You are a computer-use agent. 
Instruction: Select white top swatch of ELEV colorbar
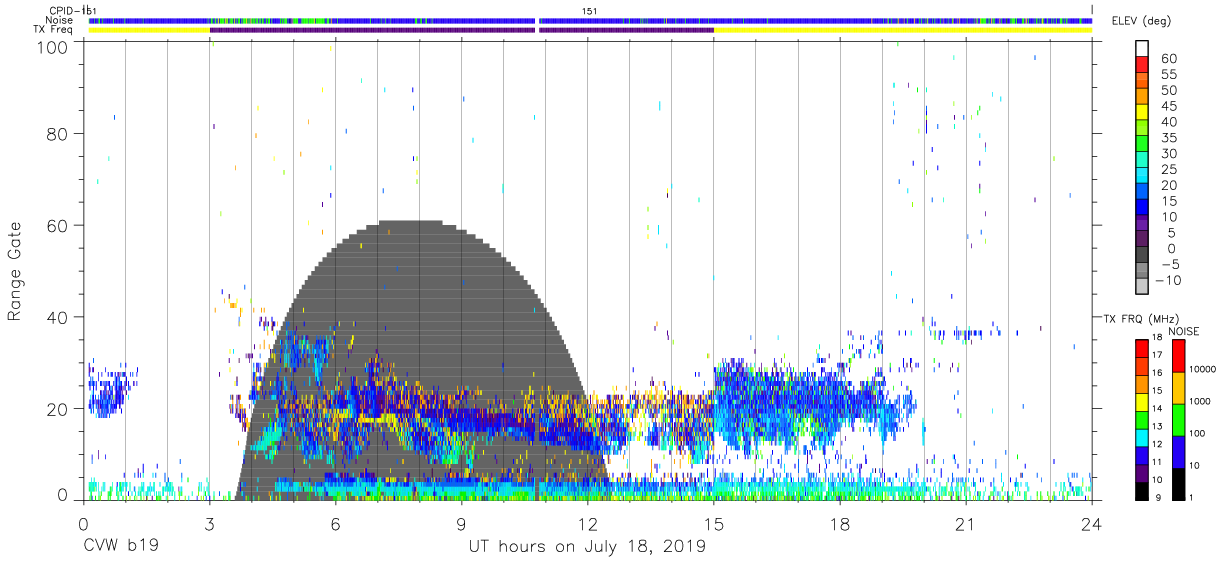(x=1142, y=48)
